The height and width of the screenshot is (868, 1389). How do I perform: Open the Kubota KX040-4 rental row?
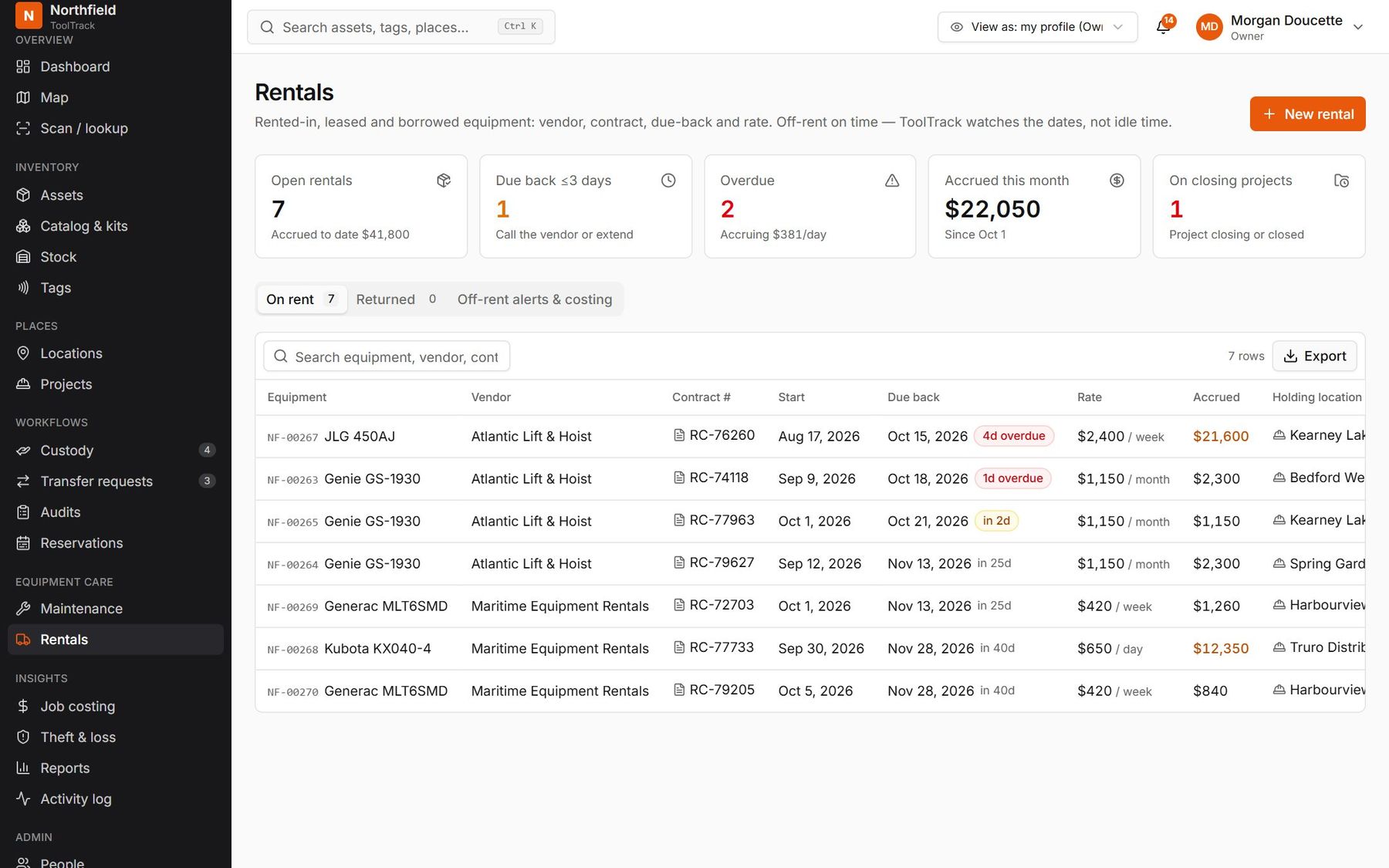click(x=809, y=648)
